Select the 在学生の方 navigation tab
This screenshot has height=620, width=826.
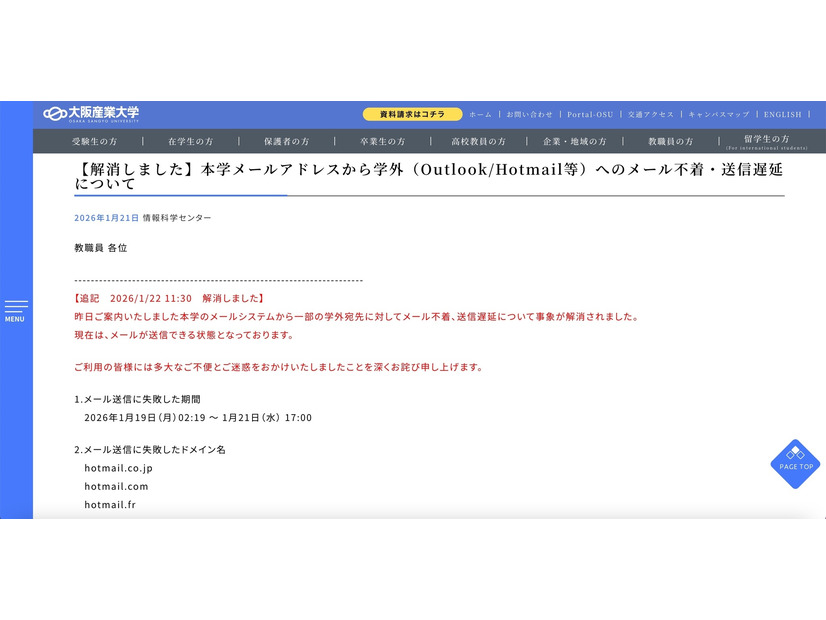[x=191, y=141]
